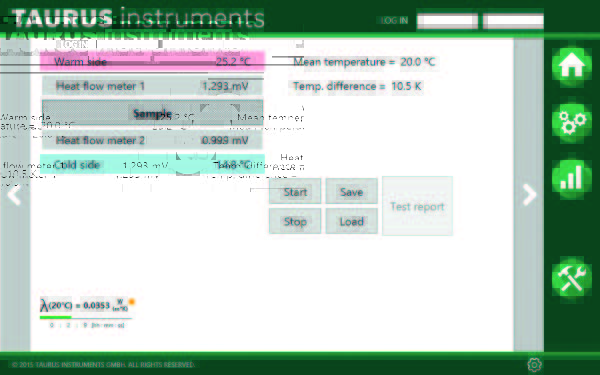Open the Home screen icon
The height and width of the screenshot is (375, 600).
pyautogui.click(x=572, y=67)
